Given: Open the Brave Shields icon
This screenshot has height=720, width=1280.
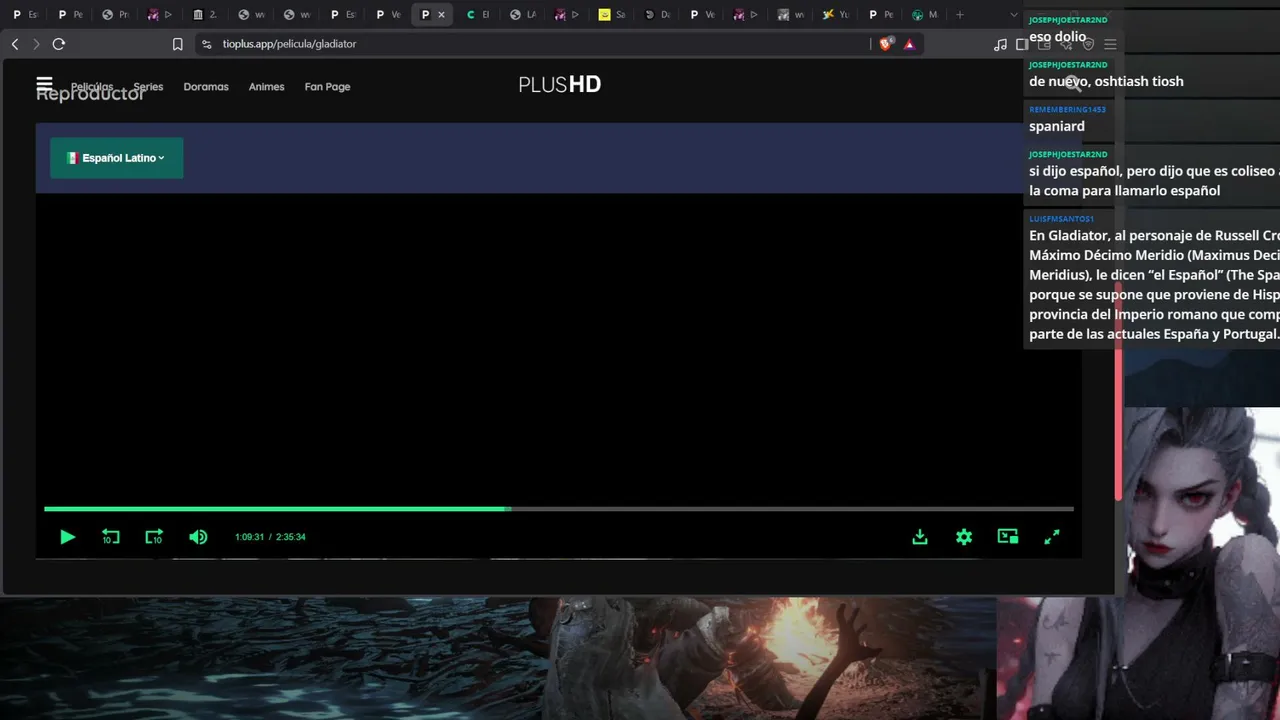Looking at the screenshot, I should [x=886, y=44].
